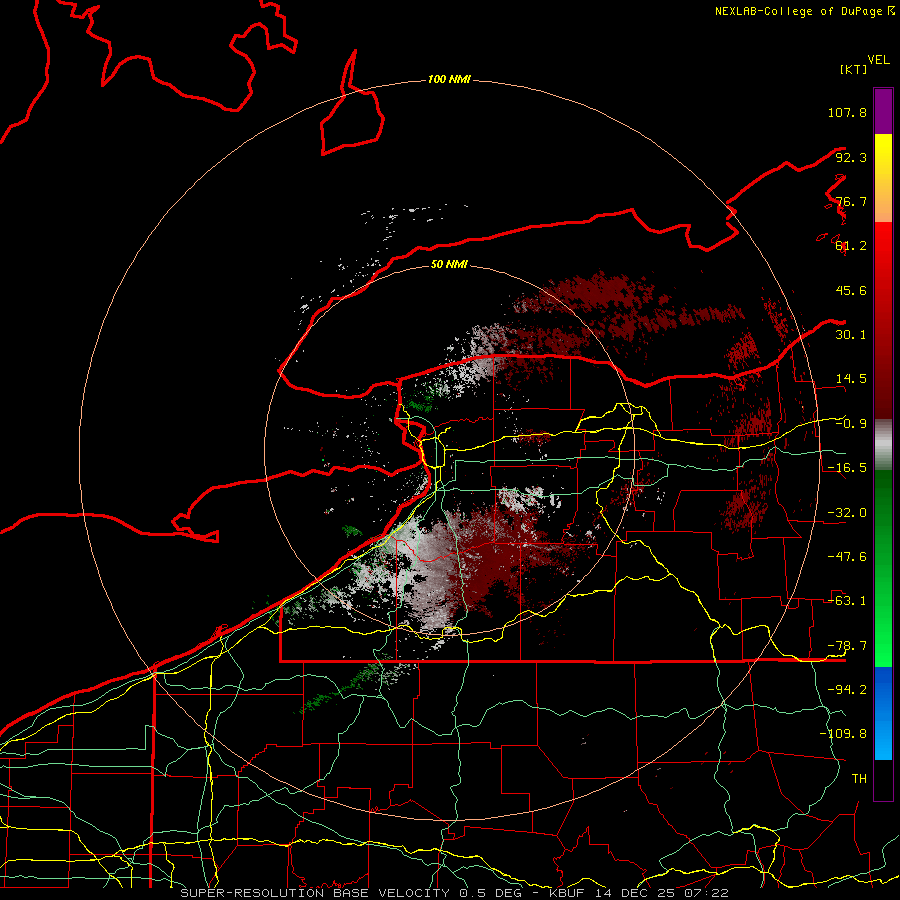Screen dimensions: 900x900
Task: Click the 14.5 velocity scale value
Action: pos(851,379)
